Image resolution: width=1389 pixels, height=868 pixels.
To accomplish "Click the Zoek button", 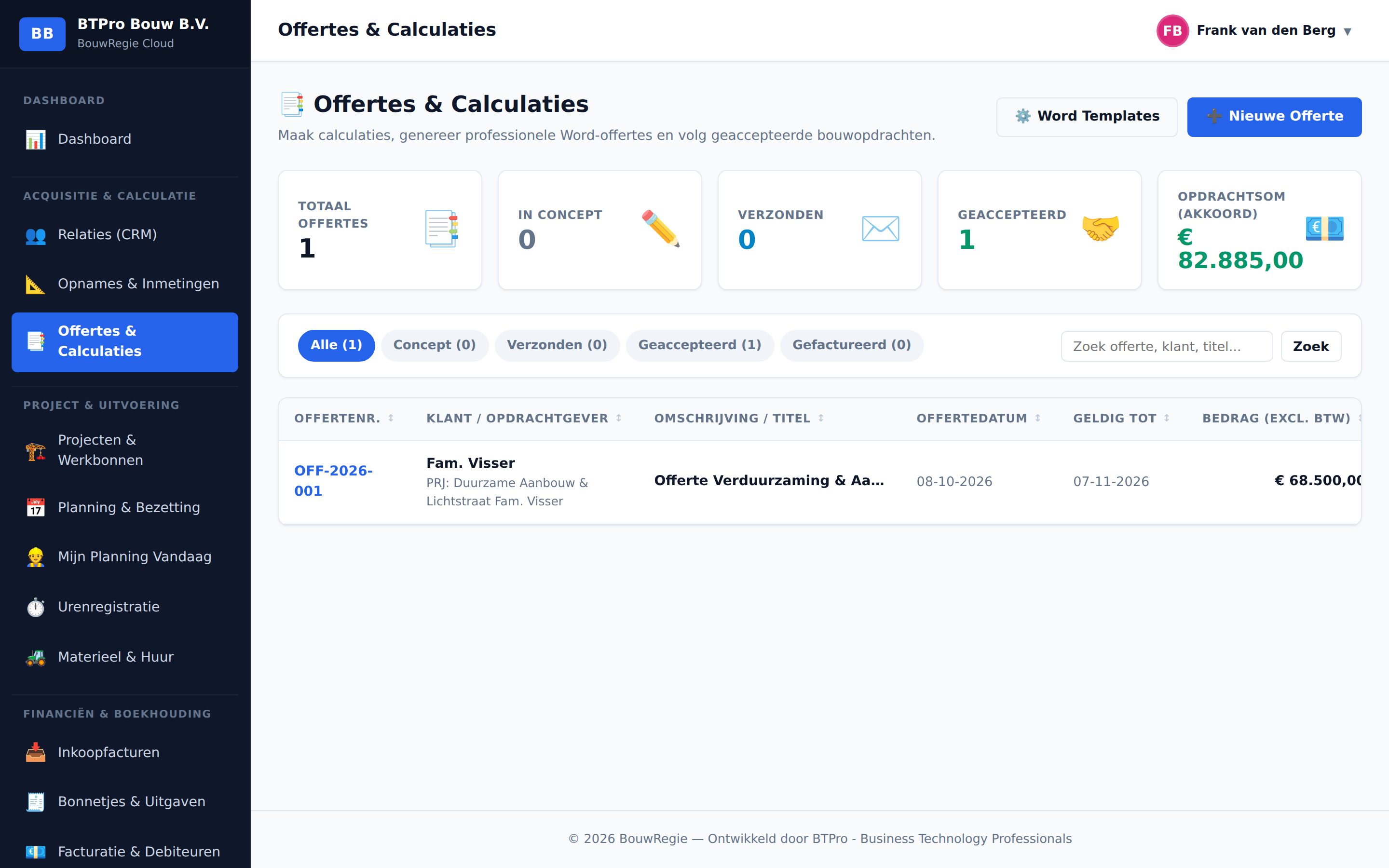I will click(1310, 346).
